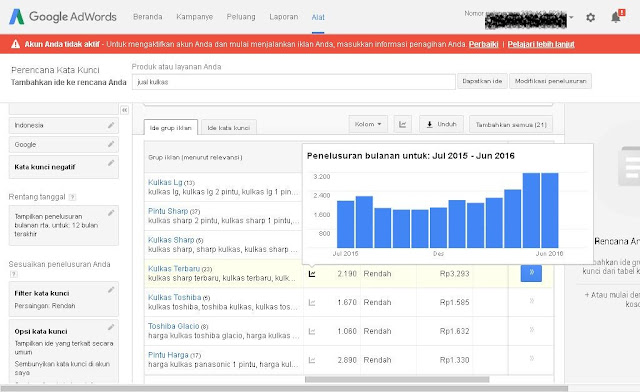
Task: Click the Rp1.330 bid value
Action: (454, 360)
